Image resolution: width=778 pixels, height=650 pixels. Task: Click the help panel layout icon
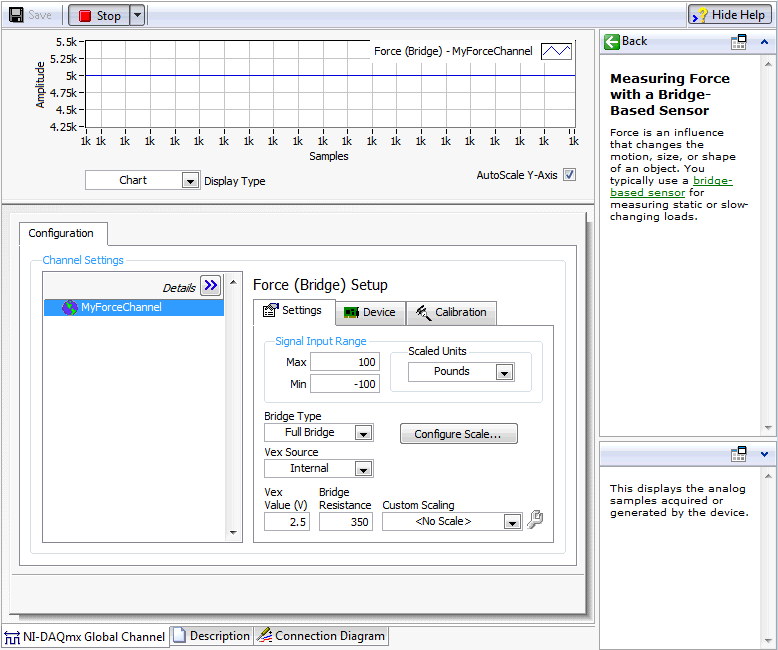tap(739, 42)
